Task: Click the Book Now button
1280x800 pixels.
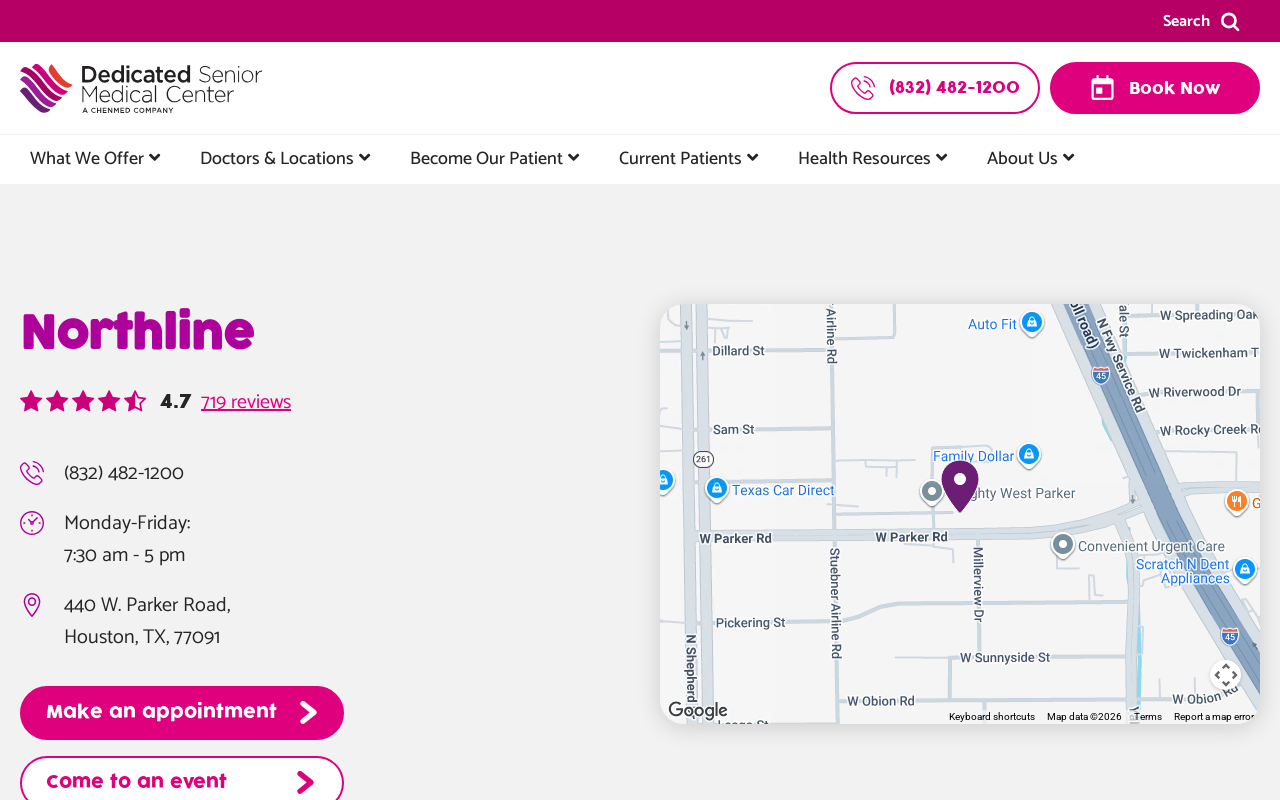Action: 1155,88
